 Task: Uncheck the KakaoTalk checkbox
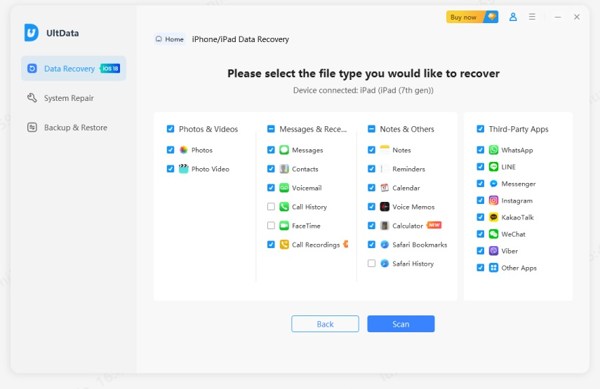point(480,217)
